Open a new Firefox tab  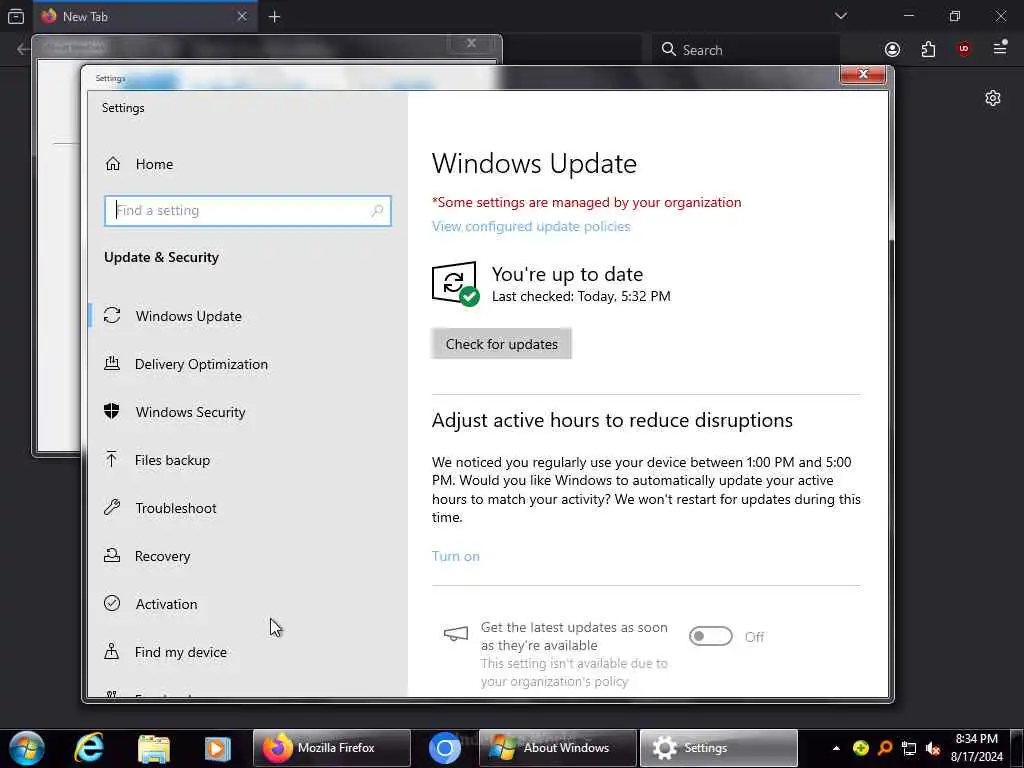(x=274, y=17)
